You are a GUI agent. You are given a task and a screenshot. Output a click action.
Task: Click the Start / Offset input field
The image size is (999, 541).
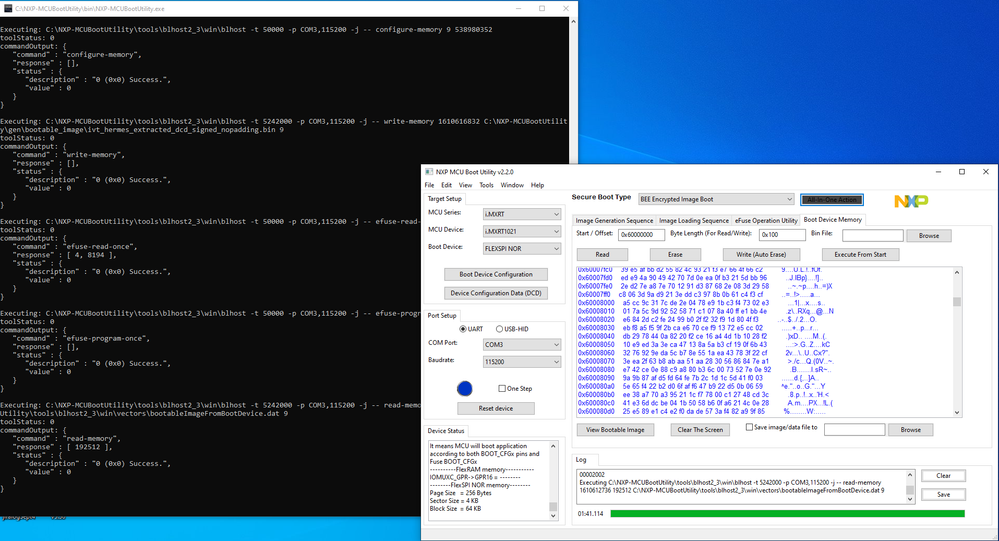[x=642, y=235]
